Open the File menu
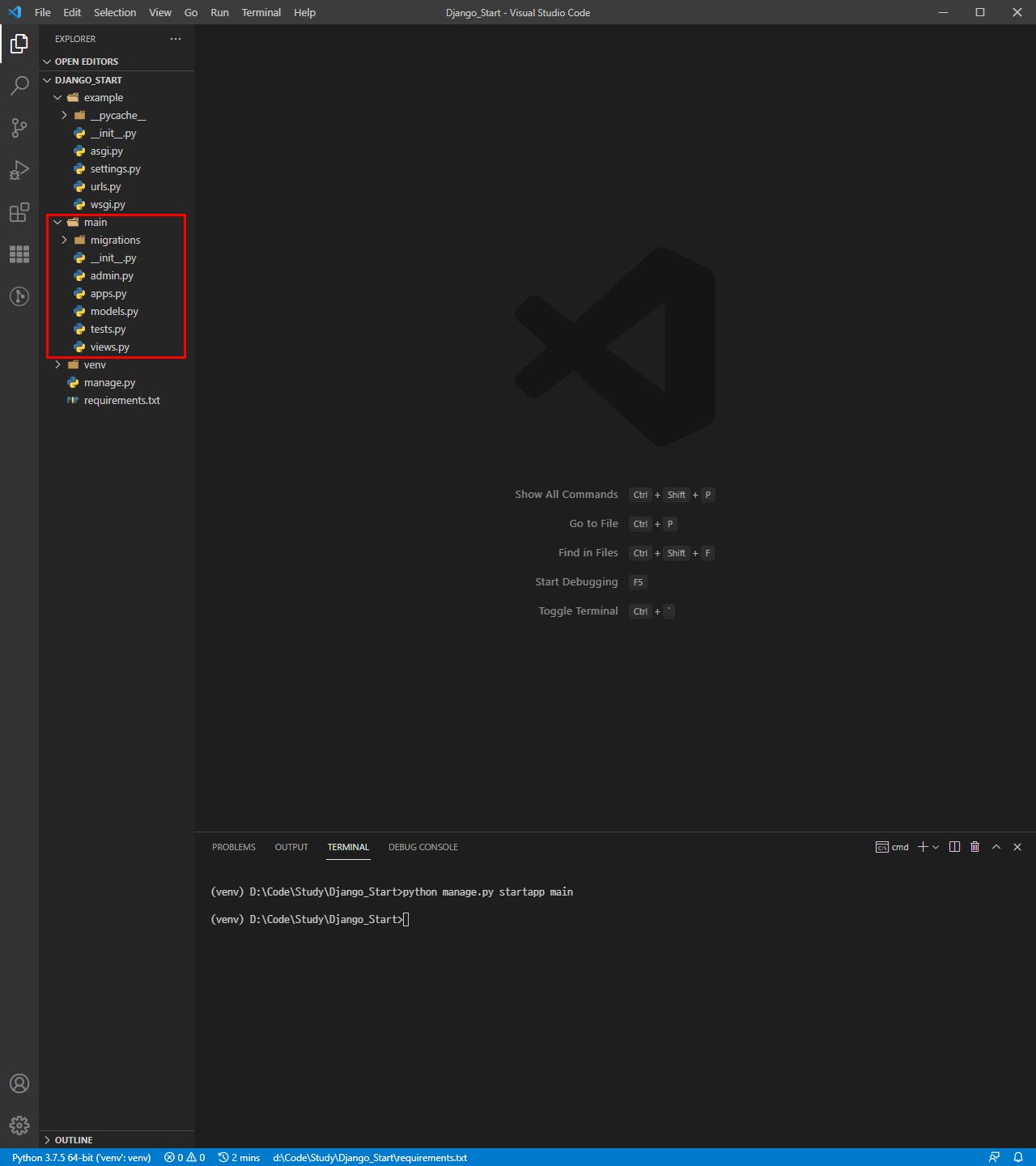1036x1166 pixels. (43, 12)
